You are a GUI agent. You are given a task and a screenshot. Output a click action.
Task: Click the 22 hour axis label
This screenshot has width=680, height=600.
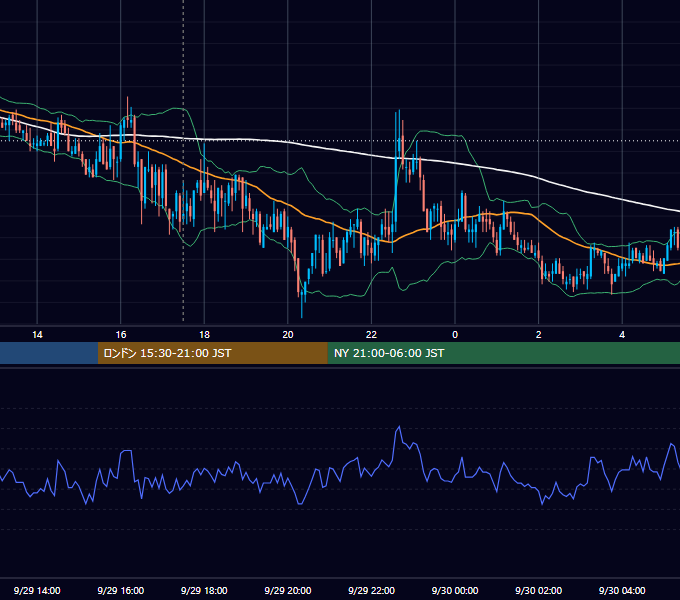pyautogui.click(x=371, y=335)
